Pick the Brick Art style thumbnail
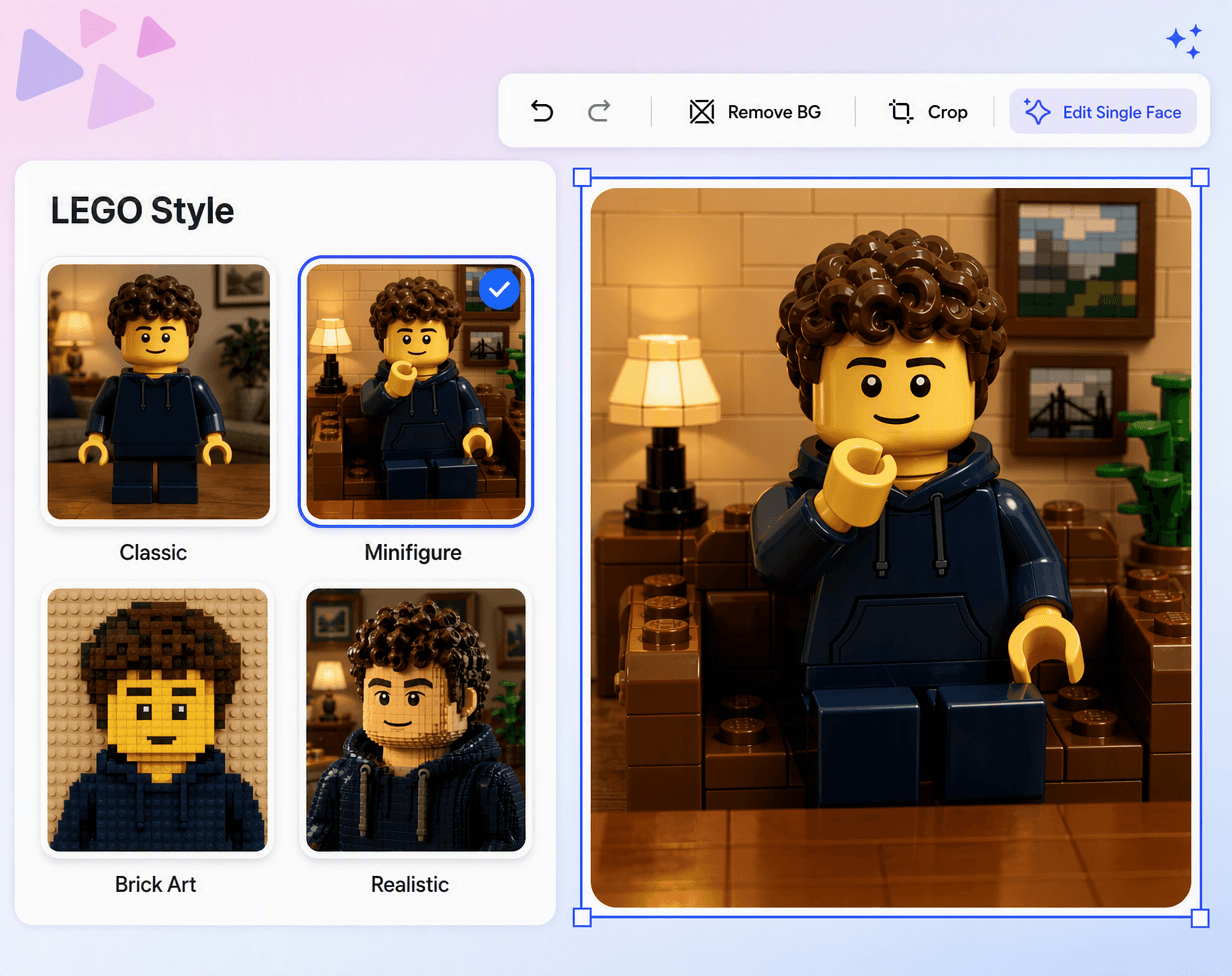The height and width of the screenshot is (976, 1232). [158, 720]
